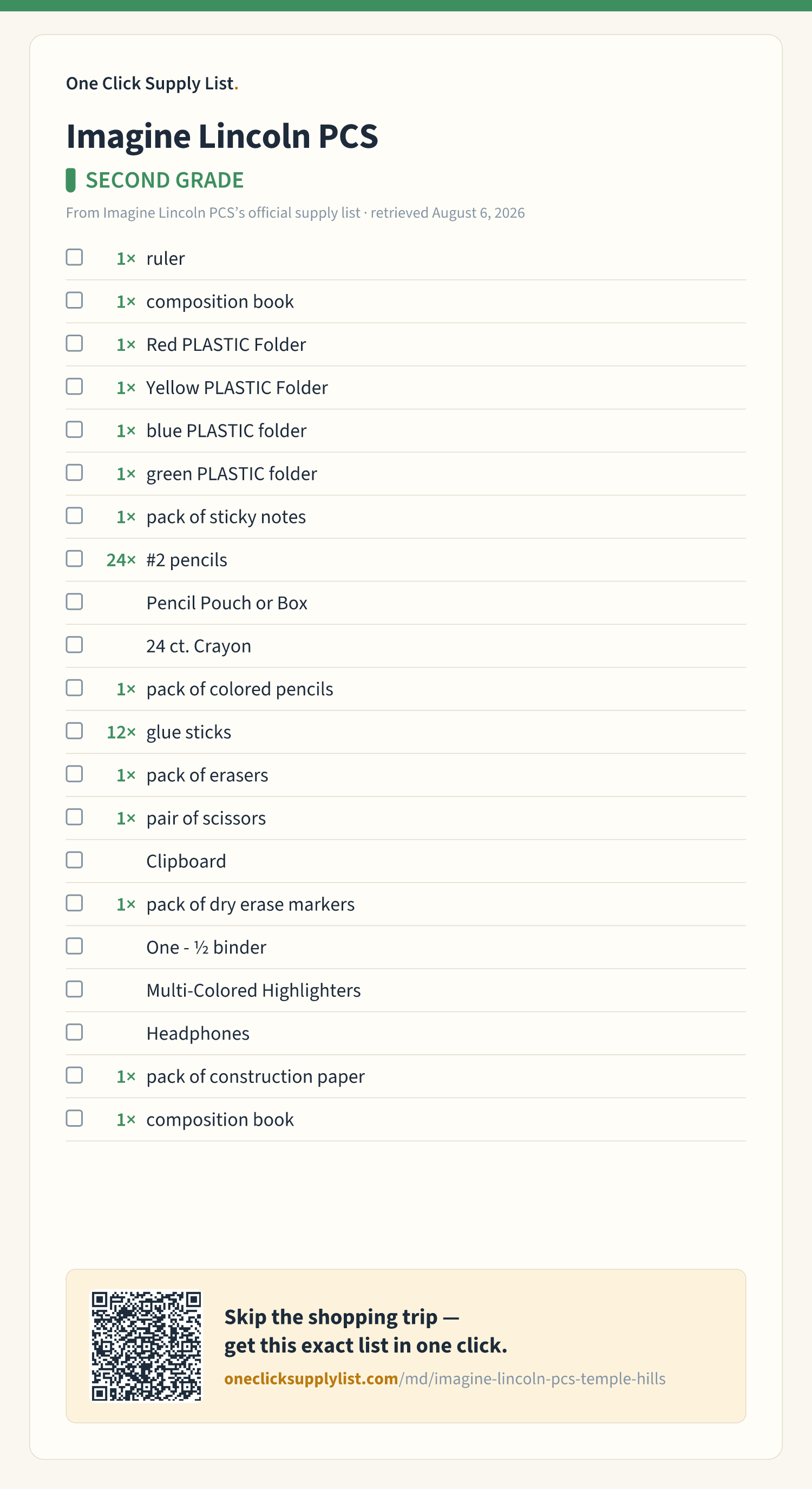Open the oneclicksupplylist.com Temple Hills link

(x=444, y=1379)
